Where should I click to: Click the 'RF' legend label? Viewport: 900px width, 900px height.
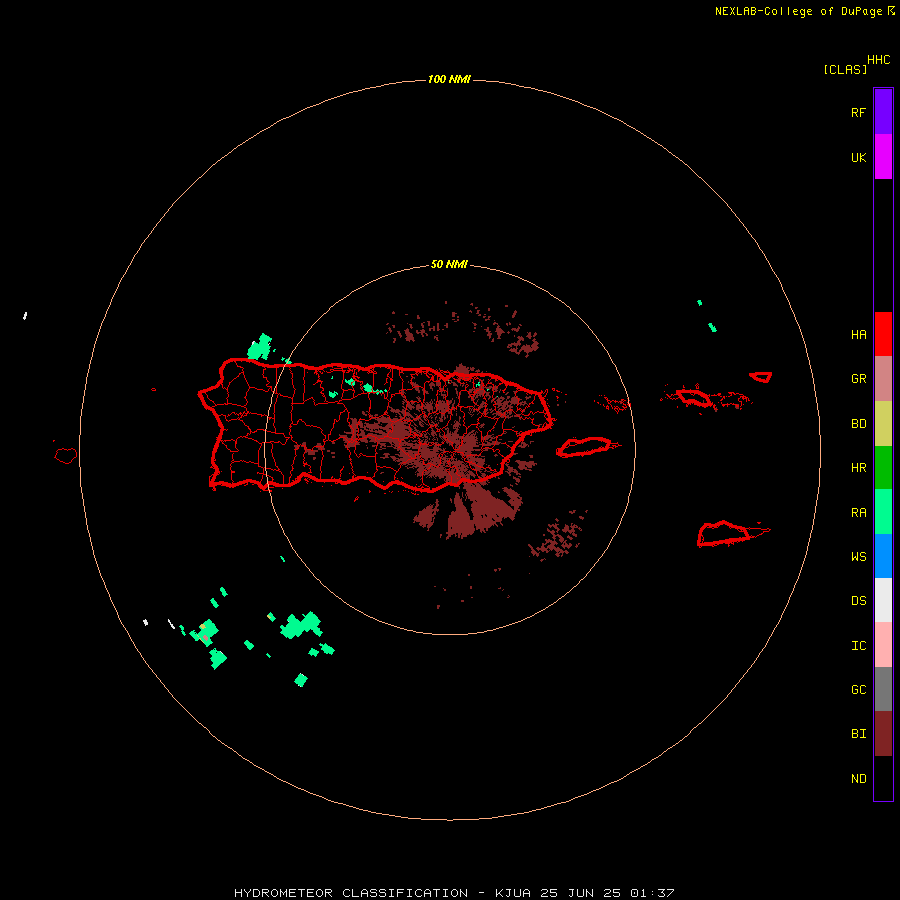point(859,112)
